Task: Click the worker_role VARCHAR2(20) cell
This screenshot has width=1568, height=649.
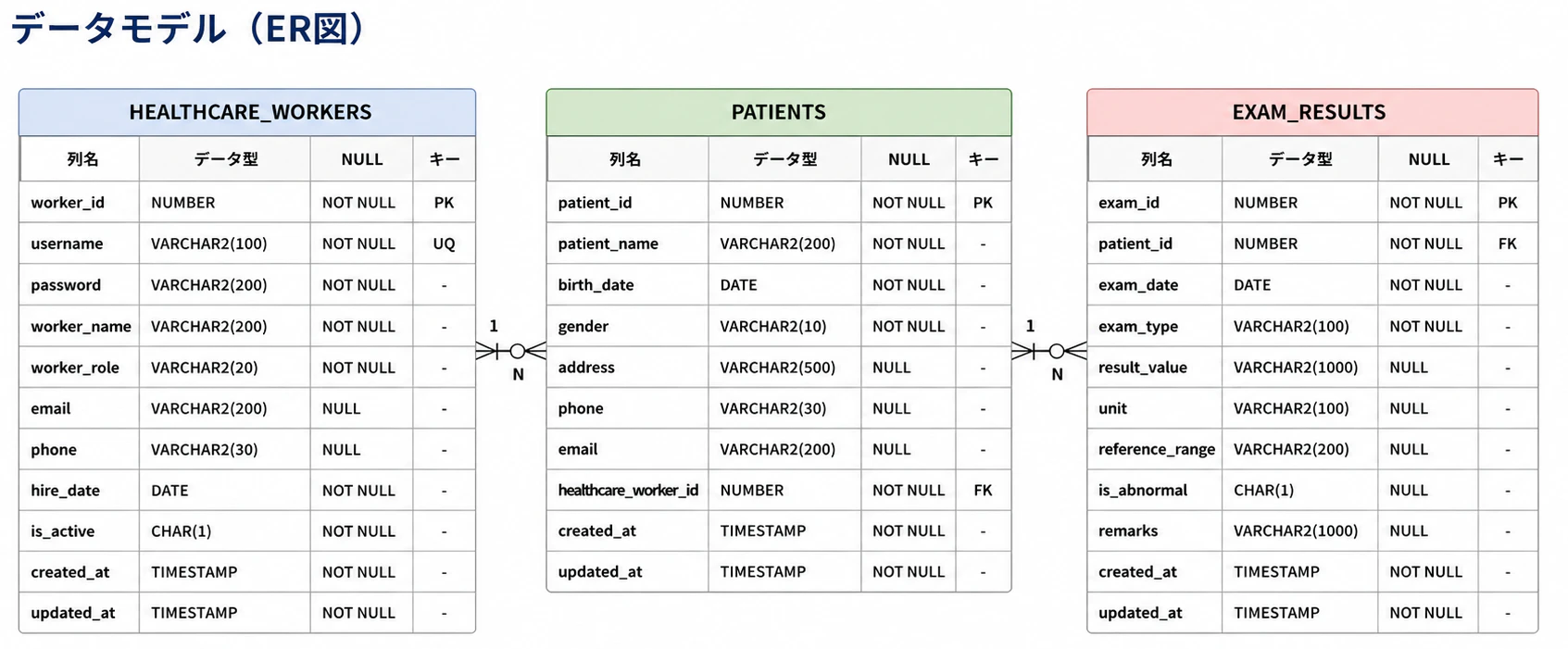Action: point(225,368)
